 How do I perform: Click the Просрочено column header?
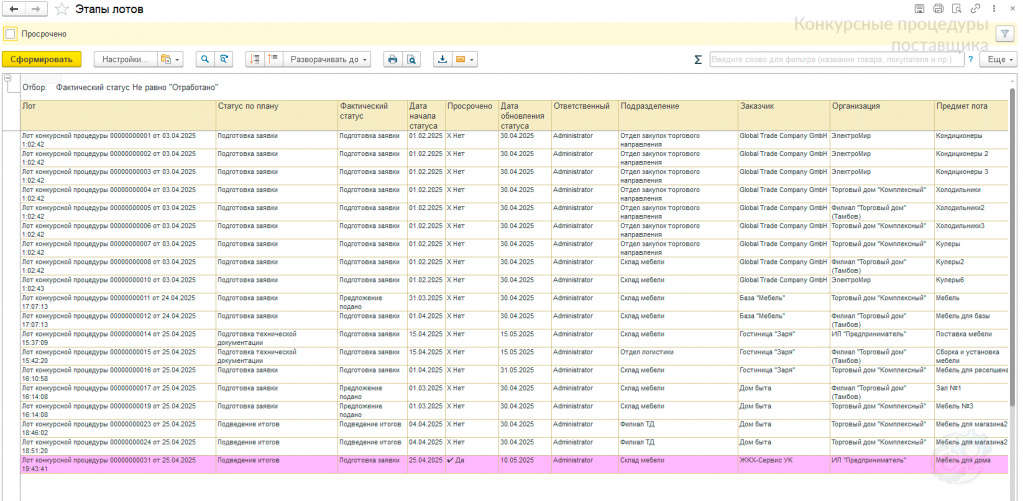coord(472,115)
